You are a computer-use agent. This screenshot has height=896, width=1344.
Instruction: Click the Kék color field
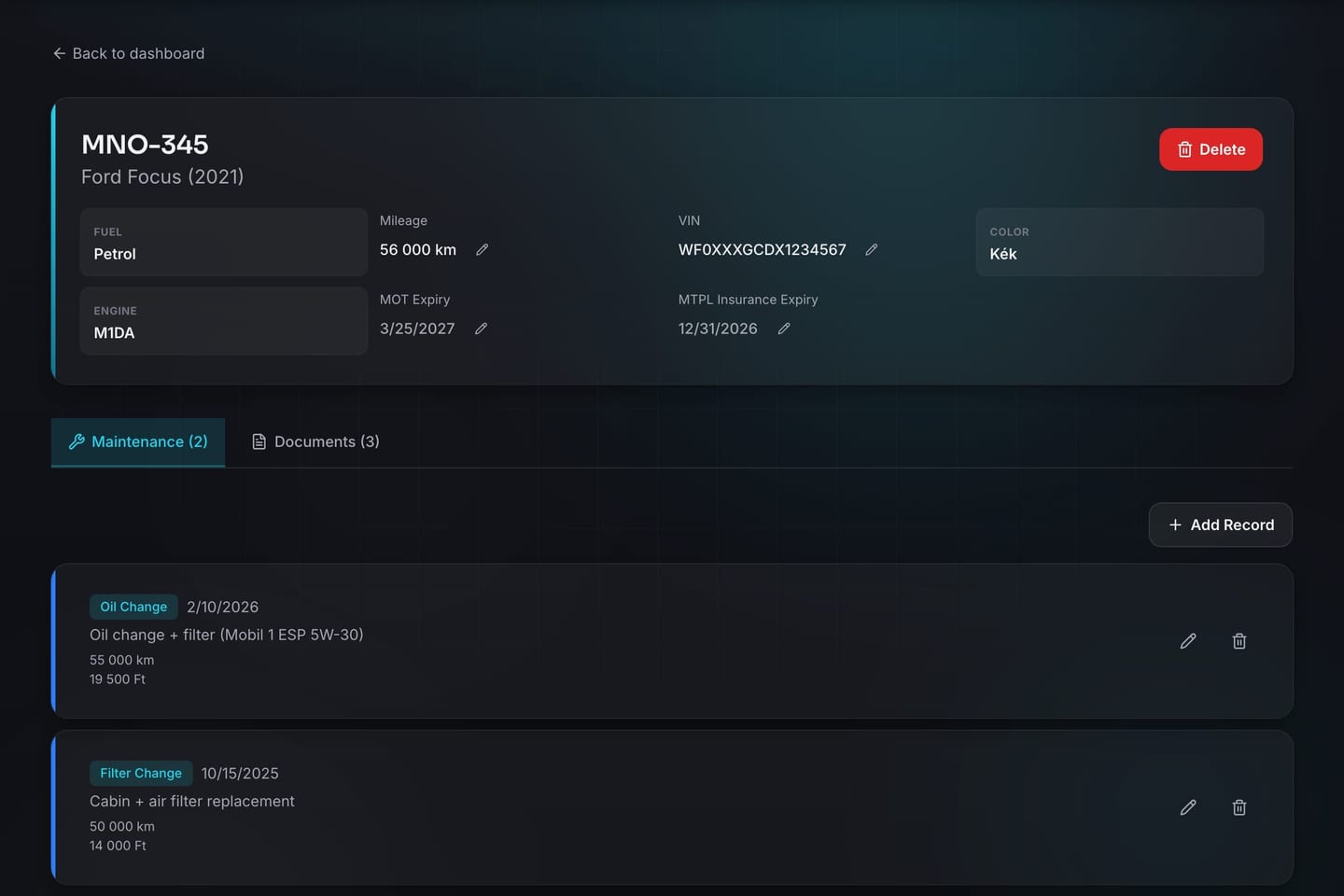(1120, 242)
